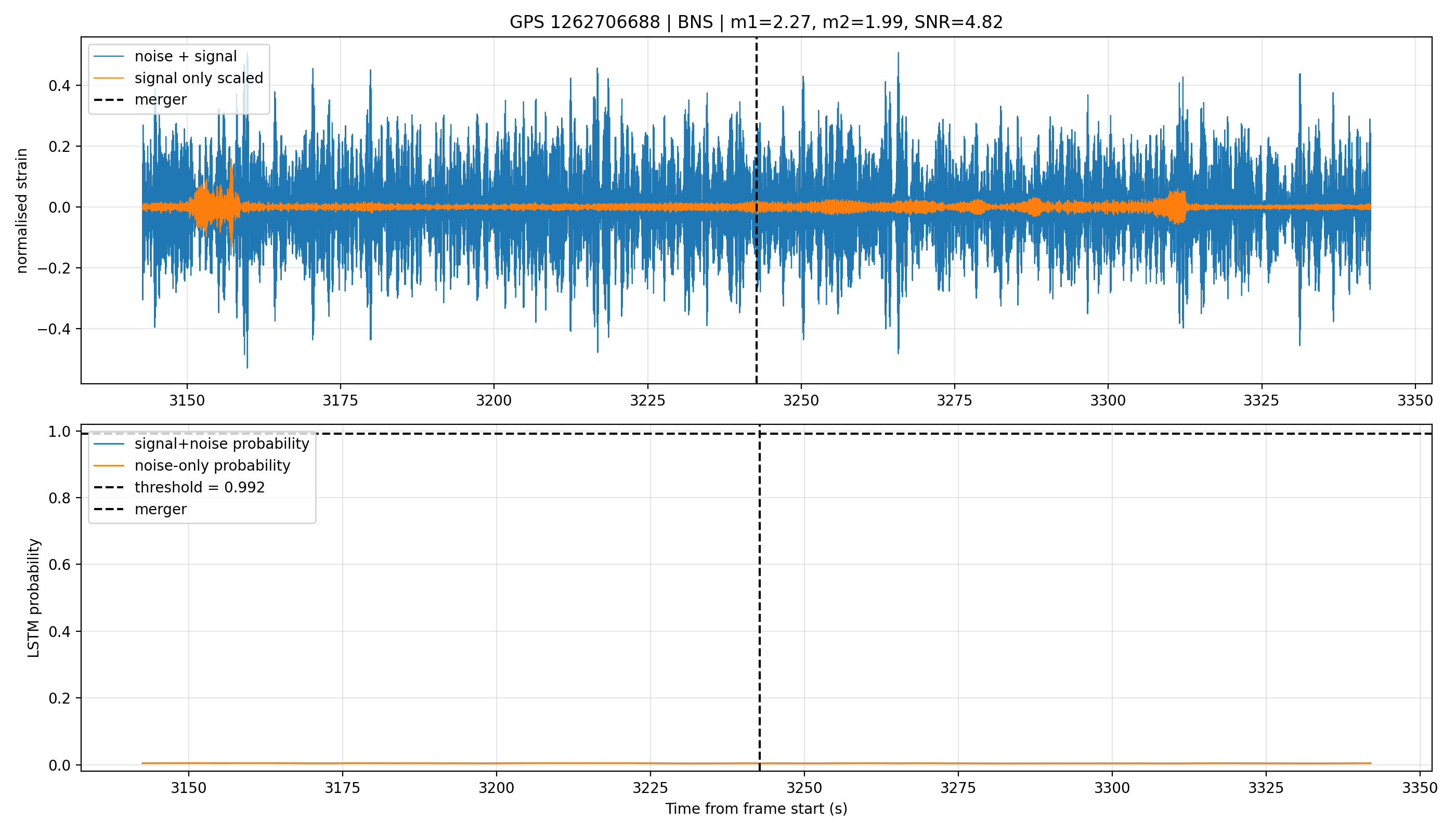Click the 3200 tick label on the top plot
Screen dimensions: 1456x832
(493, 400)
